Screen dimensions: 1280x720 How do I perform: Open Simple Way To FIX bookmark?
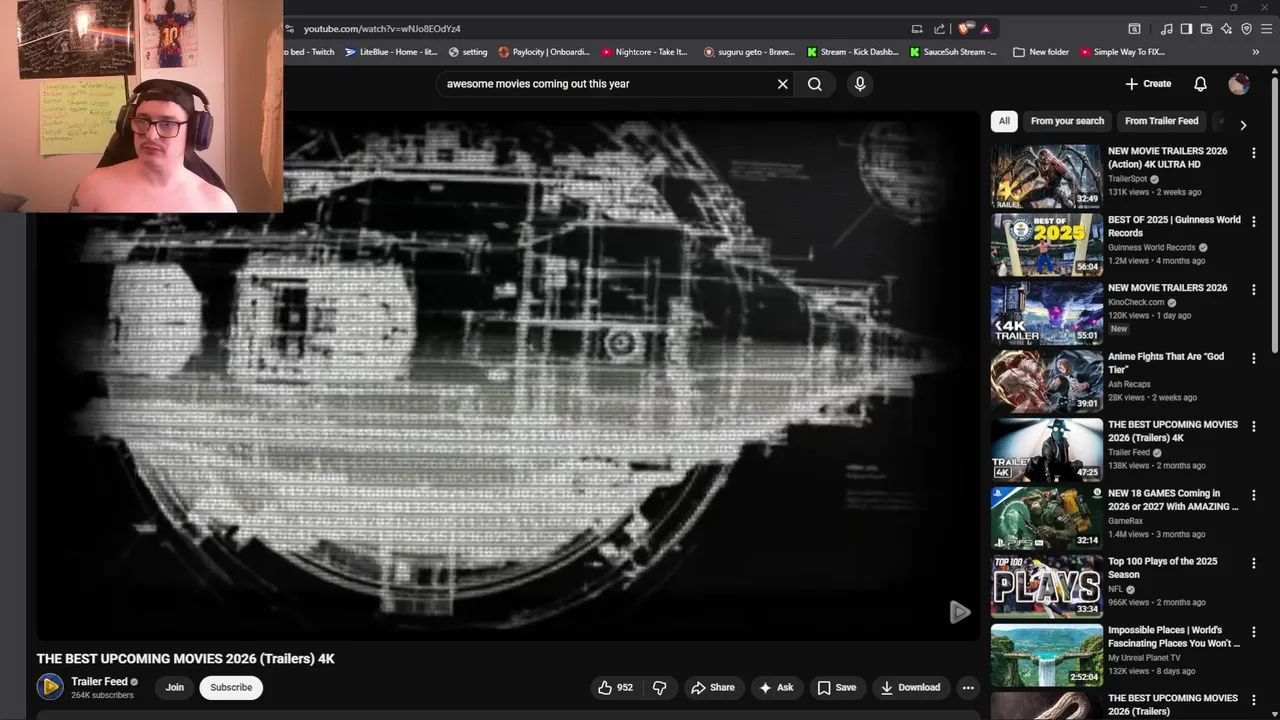1122,52
